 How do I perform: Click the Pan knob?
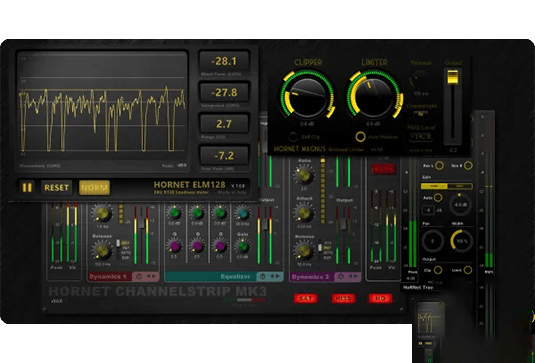[x=432, y=241]
